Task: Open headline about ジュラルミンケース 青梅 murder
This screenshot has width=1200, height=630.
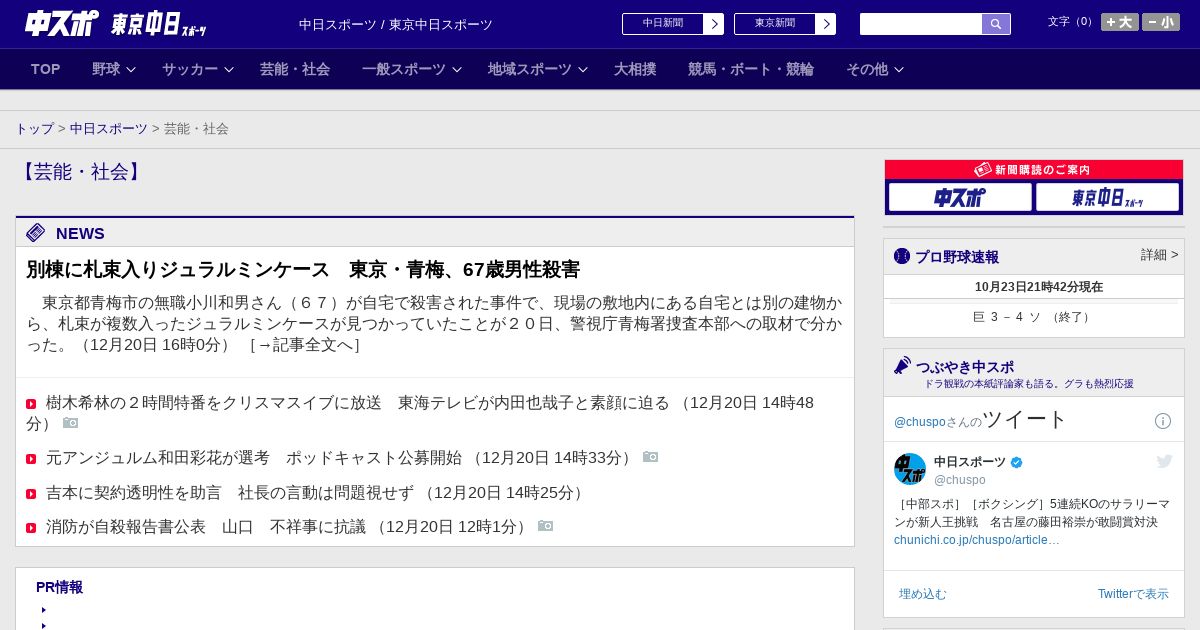Action: 303,270
